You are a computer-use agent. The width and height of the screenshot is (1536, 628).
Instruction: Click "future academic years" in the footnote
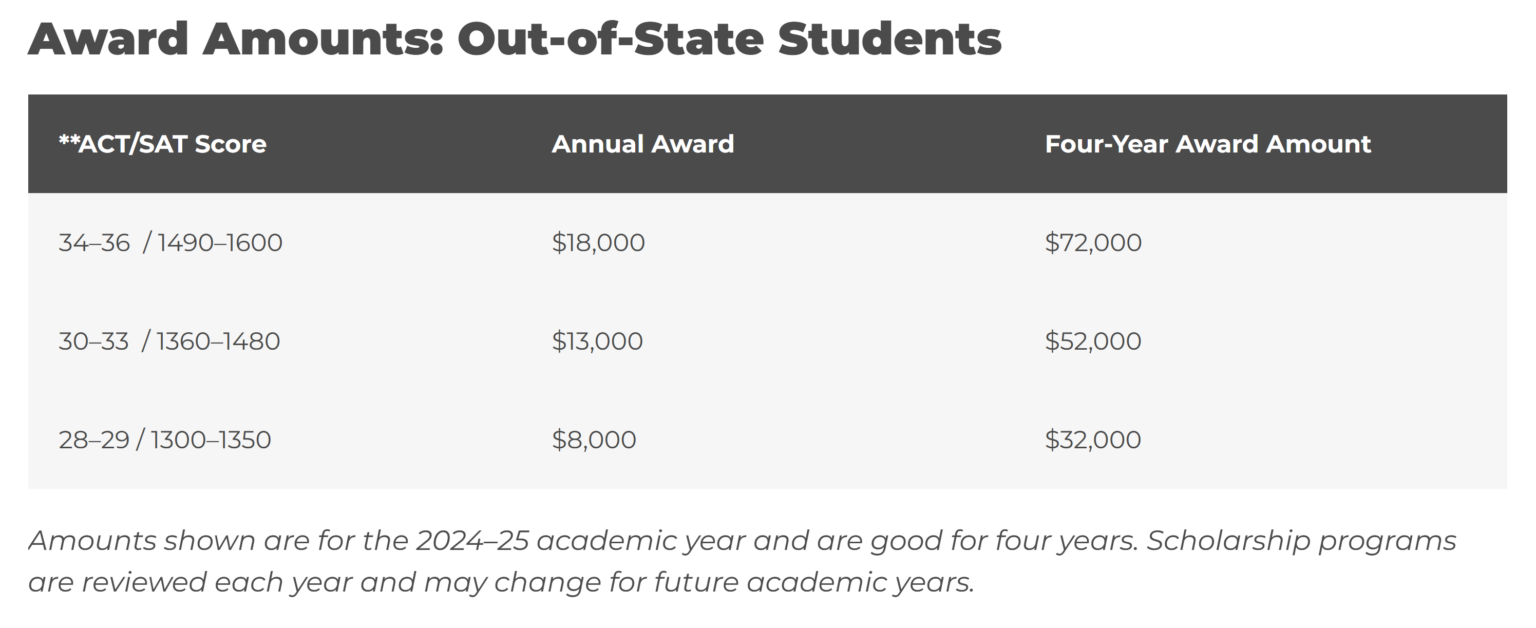click(x=859, y=583)
